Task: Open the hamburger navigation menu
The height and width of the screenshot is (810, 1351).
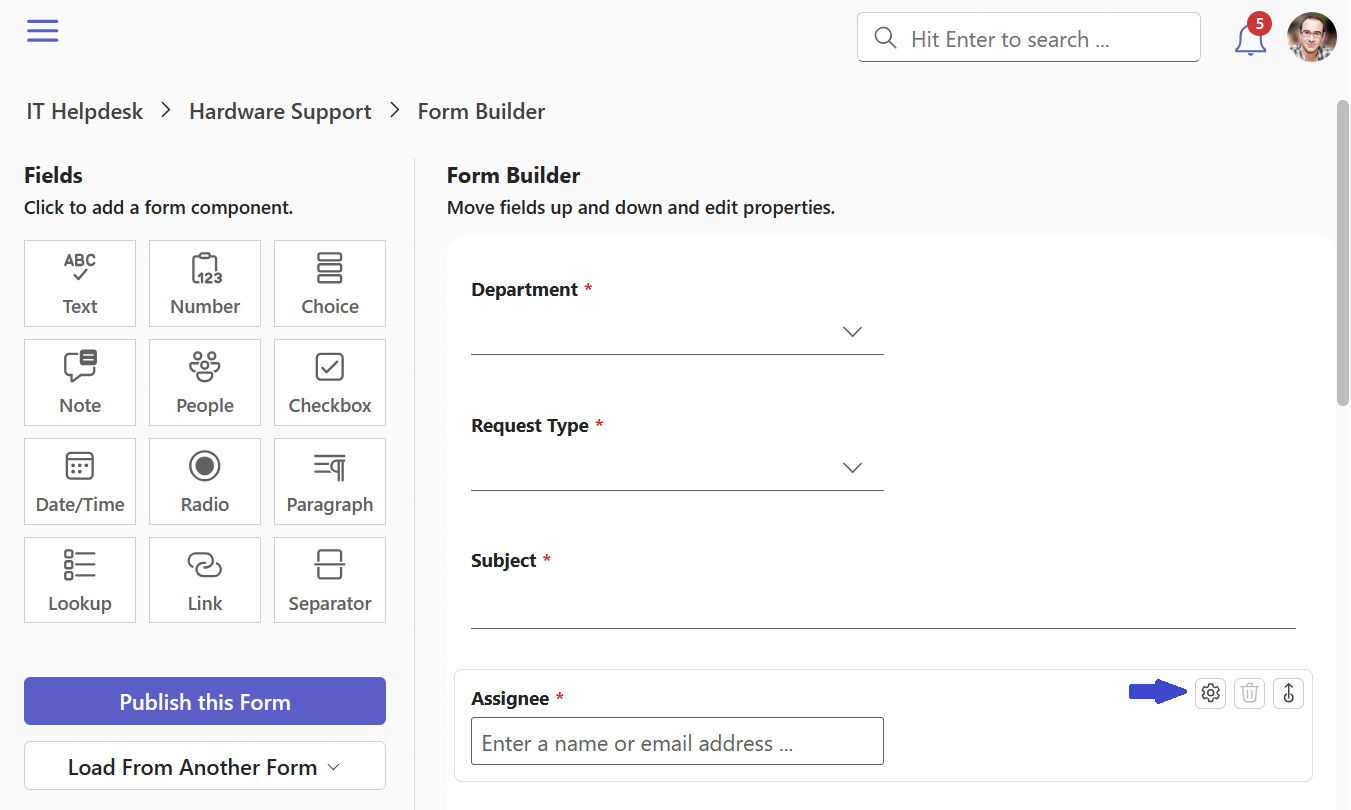Action: click(x=43, y=31)
